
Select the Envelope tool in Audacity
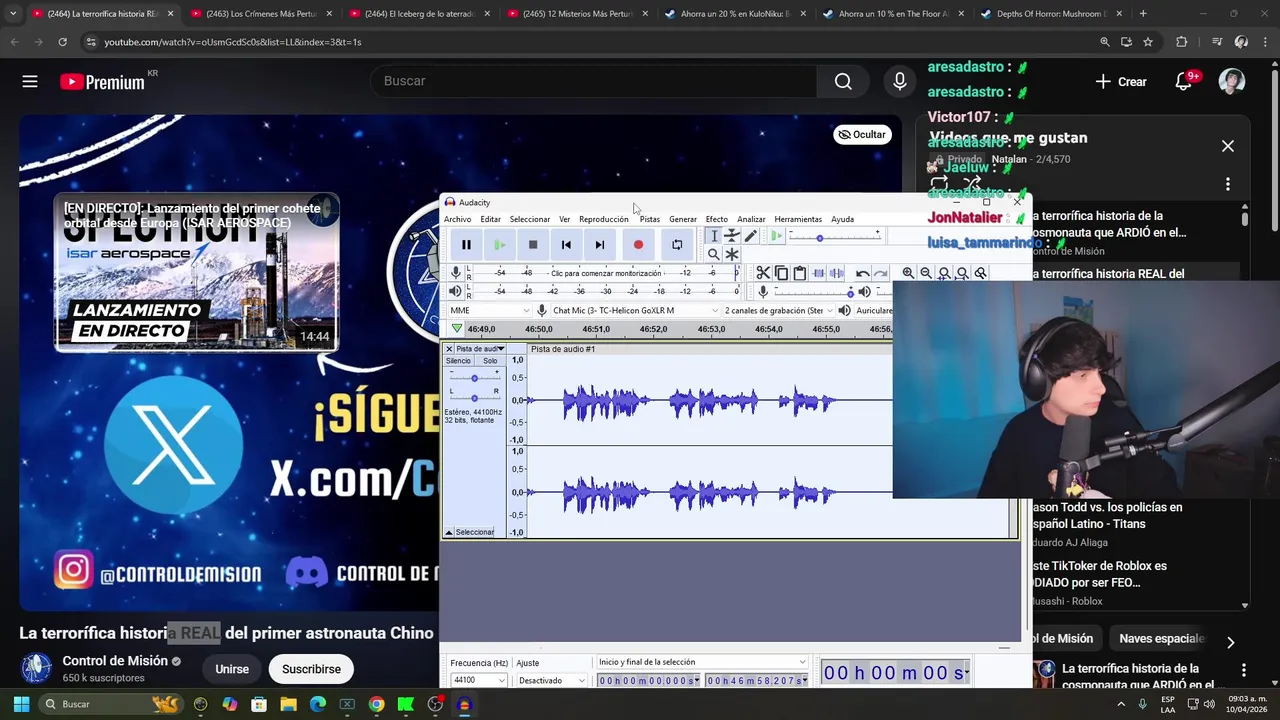pos(732,236)
